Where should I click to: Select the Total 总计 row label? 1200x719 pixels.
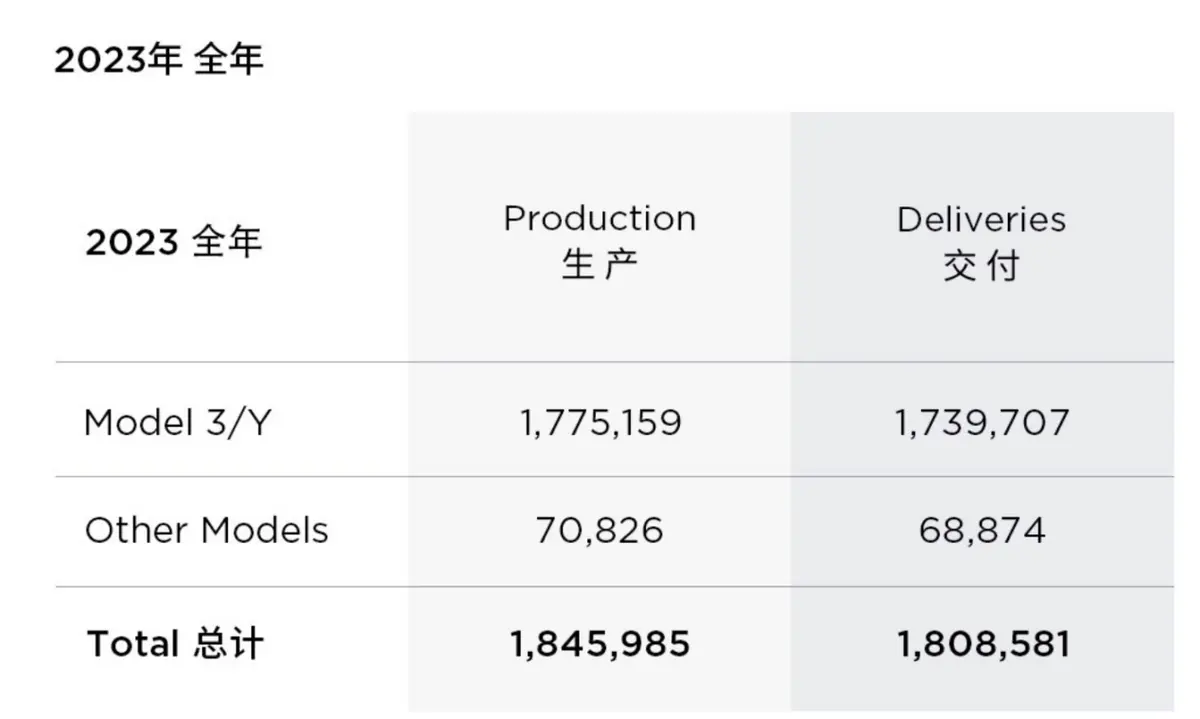coord(176,643)
